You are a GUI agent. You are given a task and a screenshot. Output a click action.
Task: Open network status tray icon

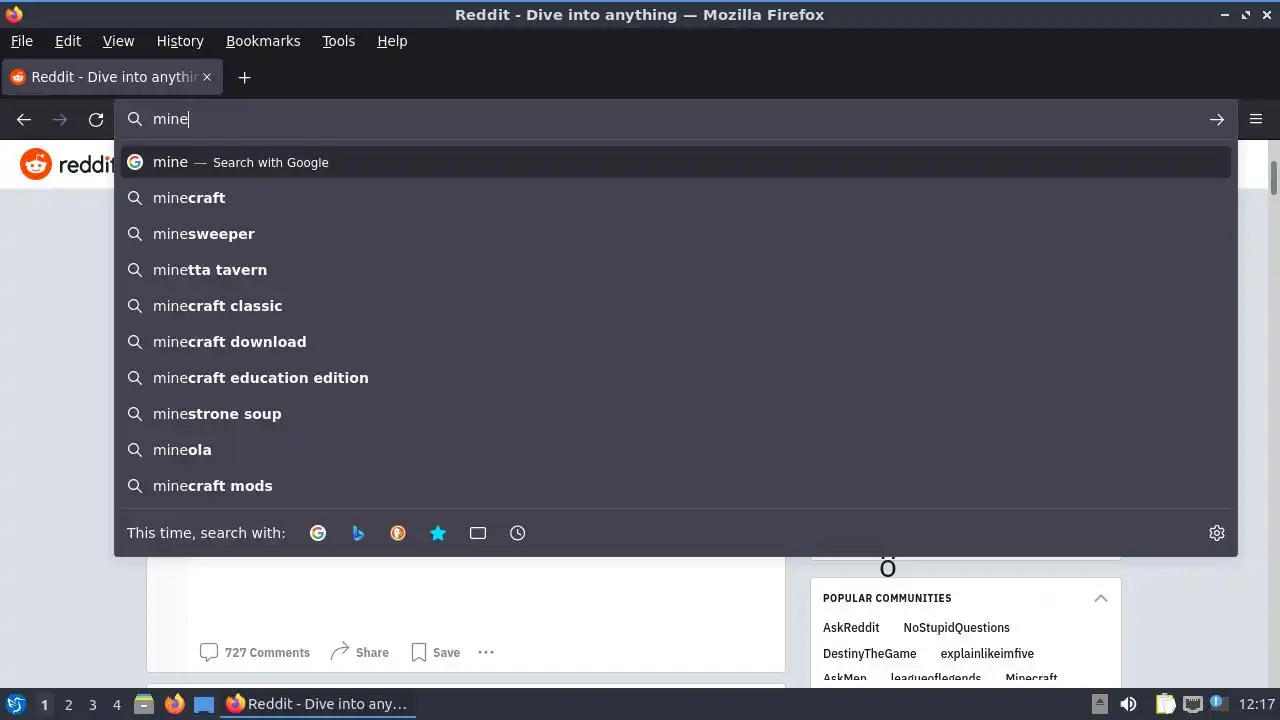tap(1192, 704)
